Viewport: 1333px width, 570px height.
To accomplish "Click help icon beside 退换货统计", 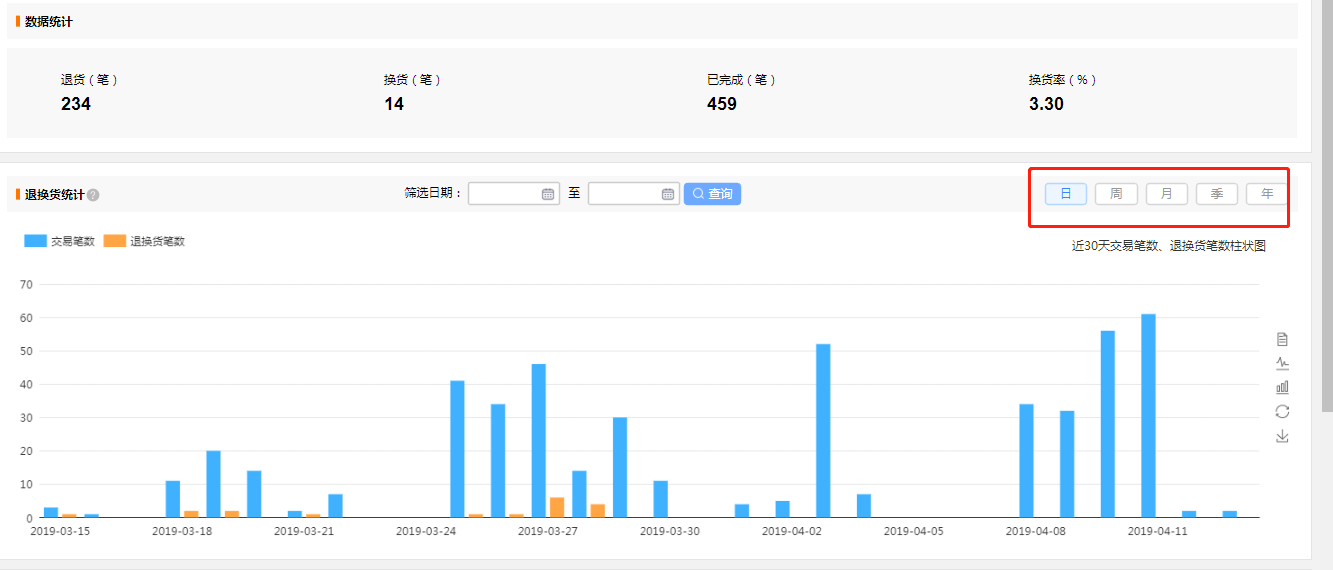I will click(x=93, y=195).
